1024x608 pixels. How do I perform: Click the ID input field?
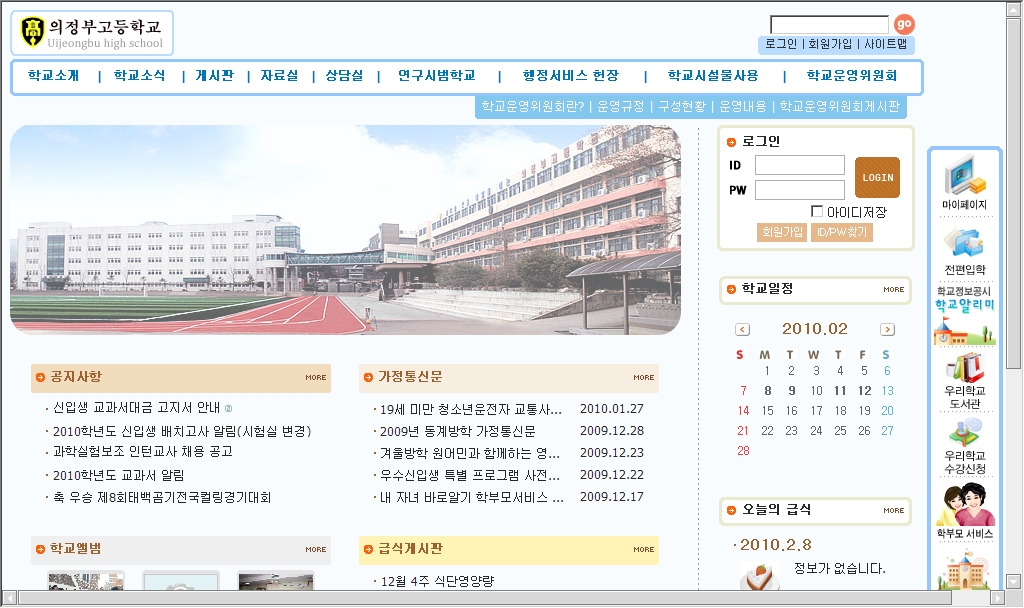pos(799,165)
